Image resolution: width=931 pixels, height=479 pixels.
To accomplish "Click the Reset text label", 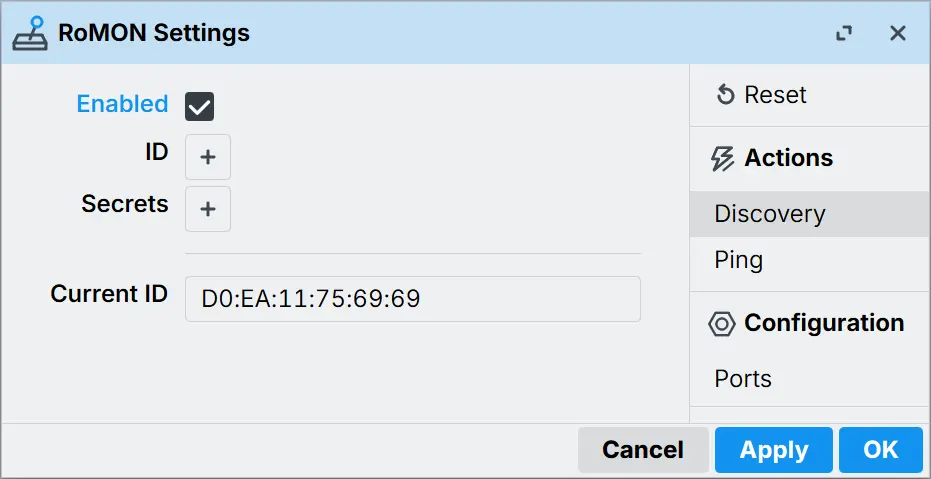I will tap(775, 95).
